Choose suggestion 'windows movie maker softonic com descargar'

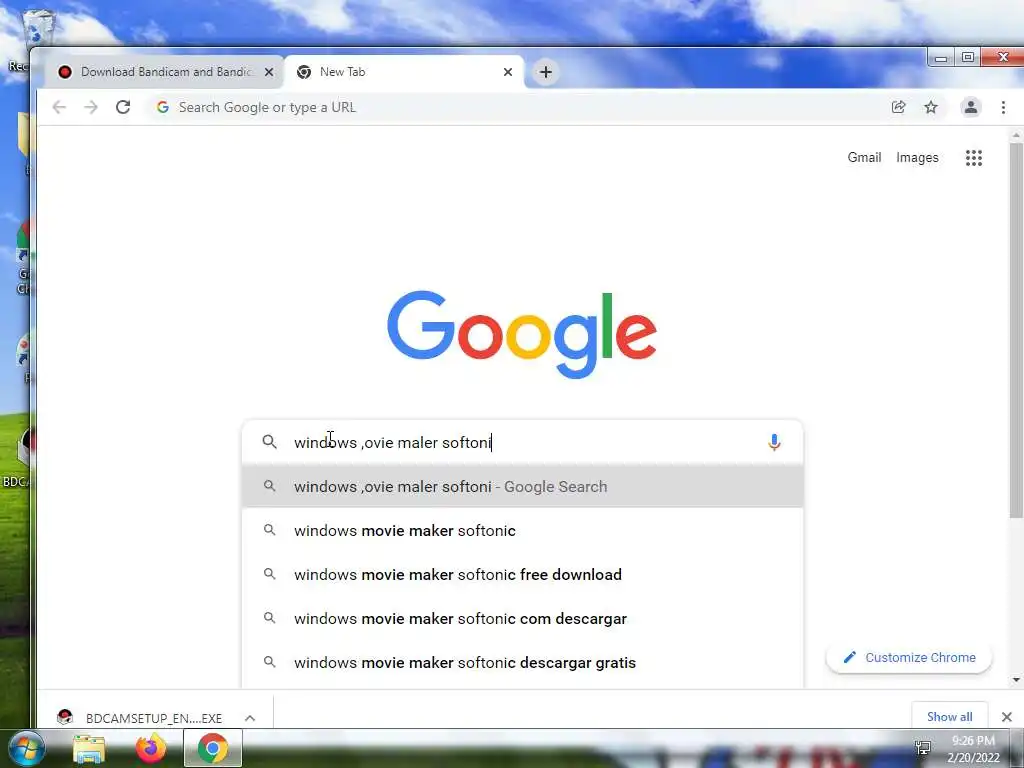pos(522,618)
